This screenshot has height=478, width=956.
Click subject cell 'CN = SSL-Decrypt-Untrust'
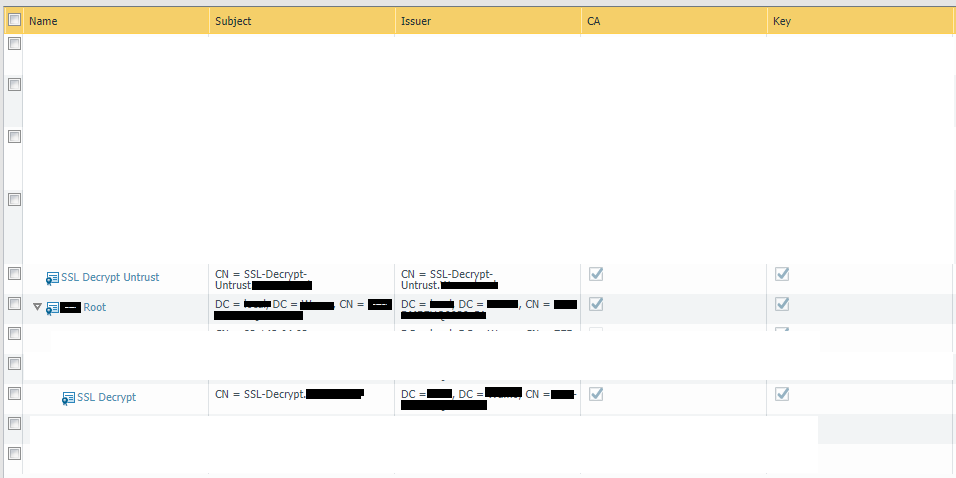pos(302,279)
